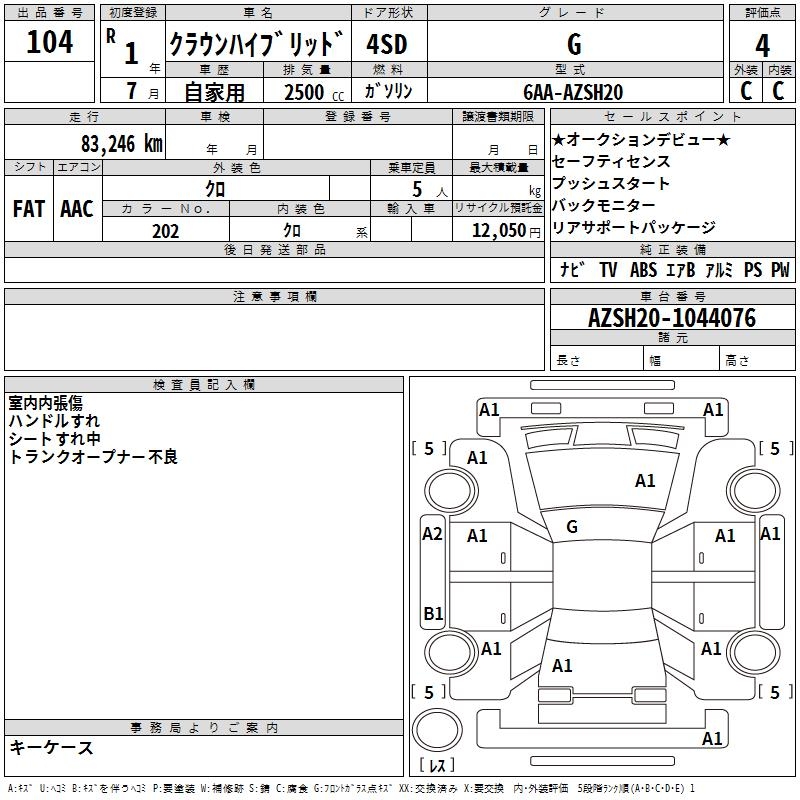Click the キーケース note in office notice

[x=51, y=747]
